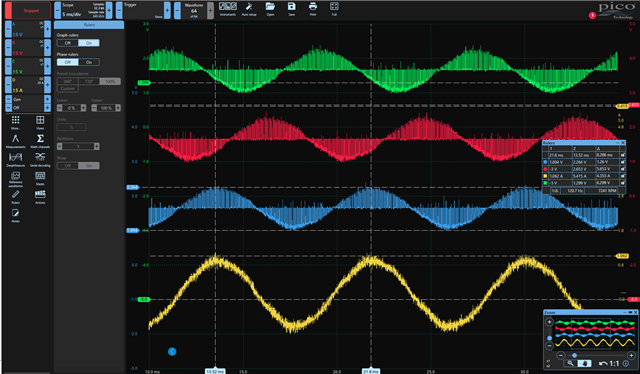Increase Channel A range
Viewport: 640px width, 374px height.
tap(47, 29)
